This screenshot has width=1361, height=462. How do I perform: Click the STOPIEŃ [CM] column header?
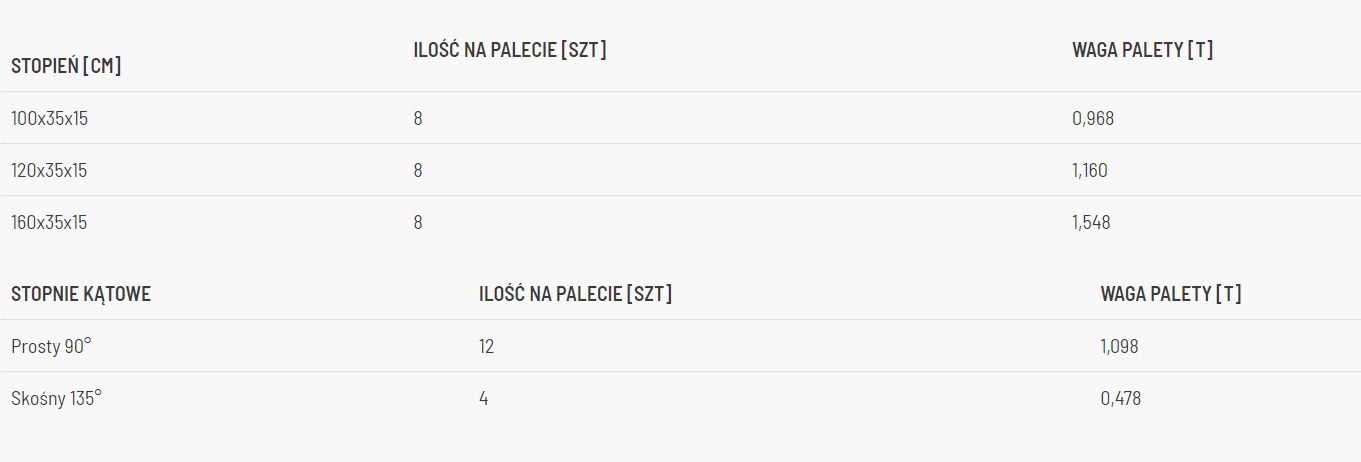click(66, 66)
